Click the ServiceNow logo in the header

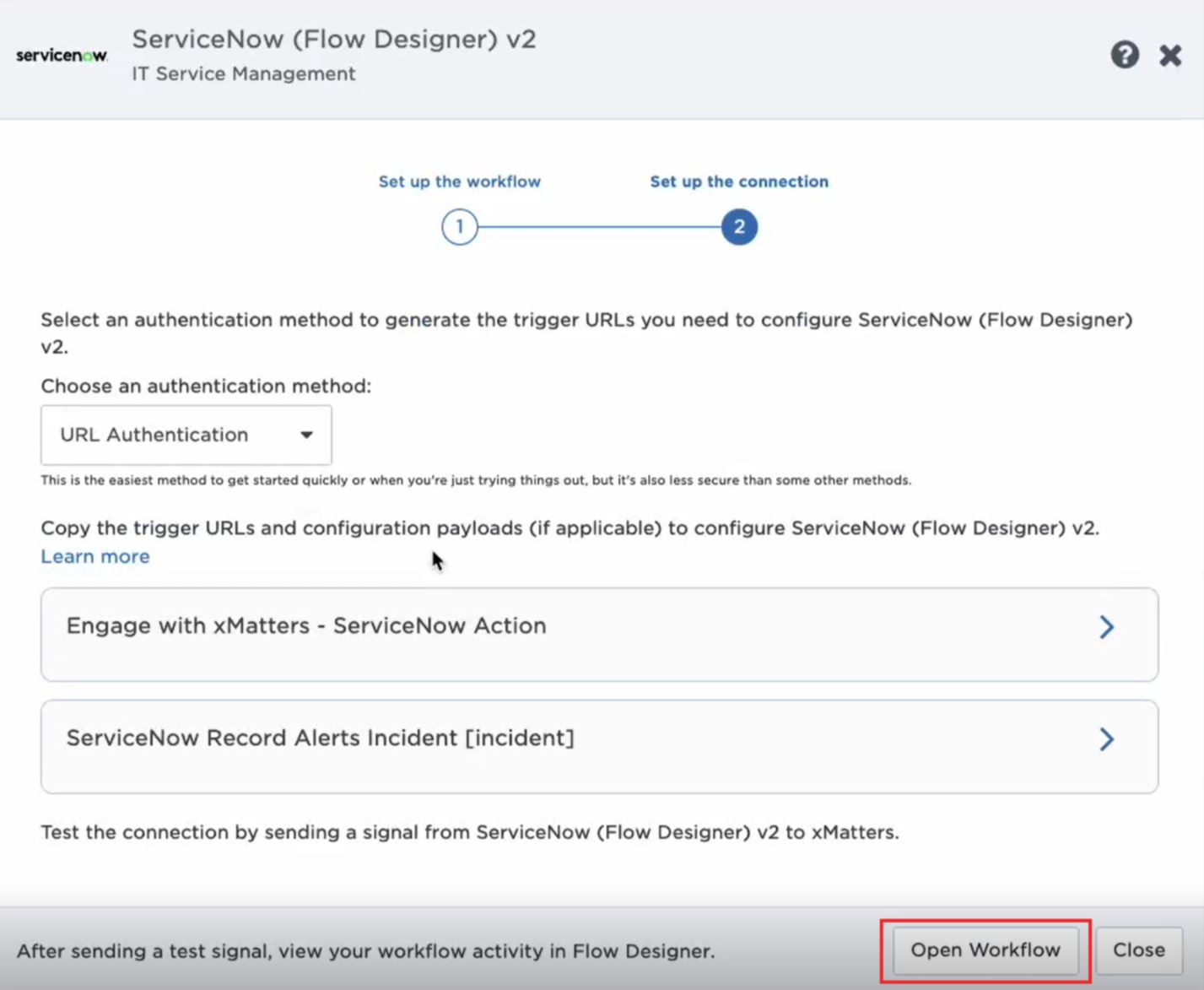pos(62,56)
